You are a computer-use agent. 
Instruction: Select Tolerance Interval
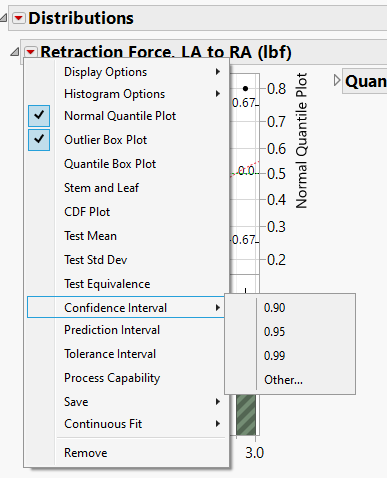tap(128, 354)
